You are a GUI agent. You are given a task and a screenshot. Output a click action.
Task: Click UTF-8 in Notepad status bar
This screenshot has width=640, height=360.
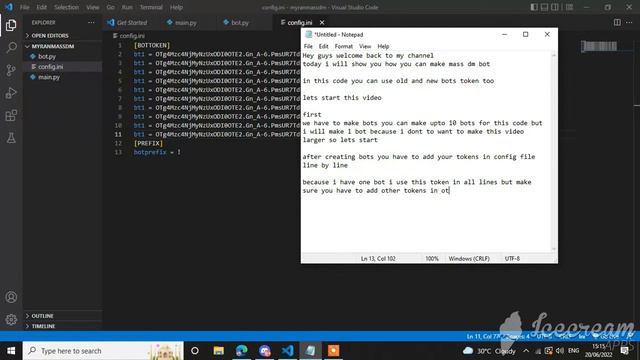tap(512, 258)
